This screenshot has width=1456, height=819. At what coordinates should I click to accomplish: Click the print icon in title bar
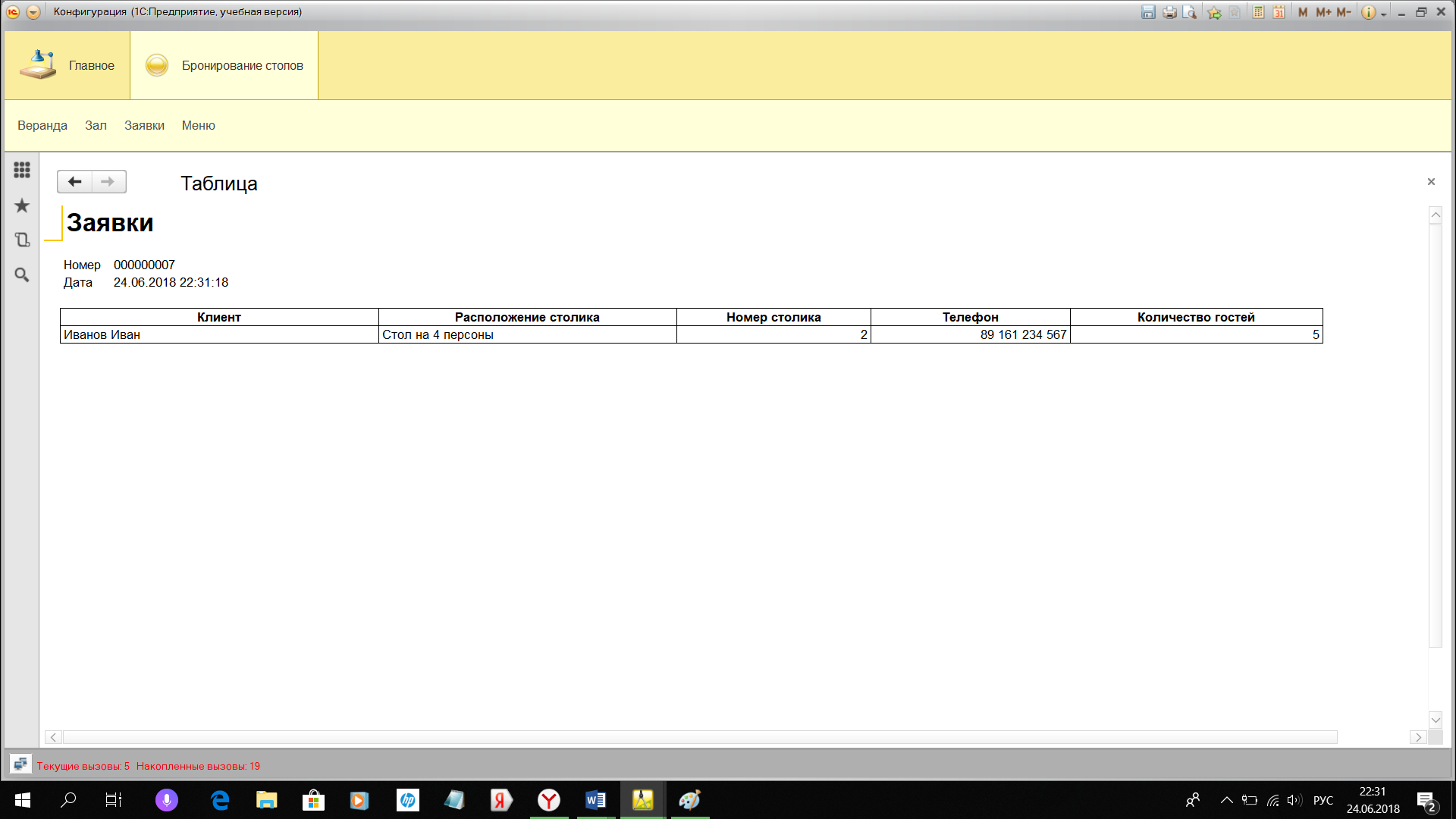pyautogui.click(x=1169, y=12)
